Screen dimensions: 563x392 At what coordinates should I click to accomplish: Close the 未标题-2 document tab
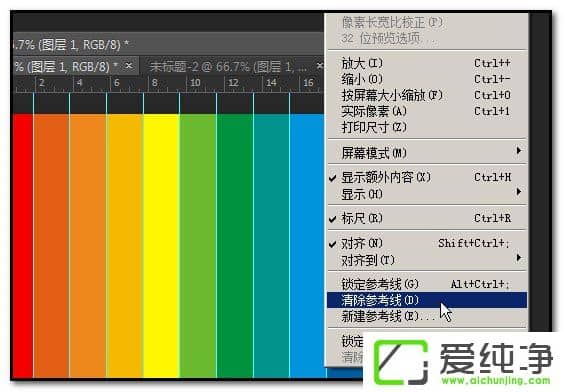tap(320, 66)
